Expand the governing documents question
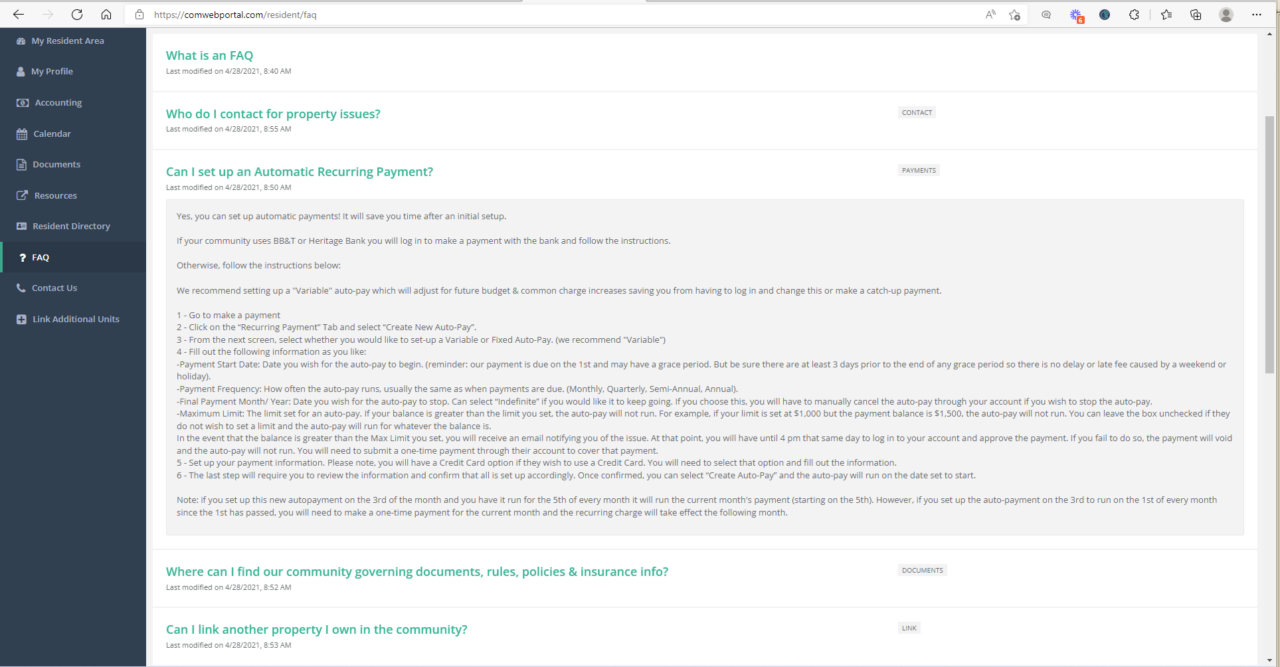1280x667 pixels. coord(416,572)
